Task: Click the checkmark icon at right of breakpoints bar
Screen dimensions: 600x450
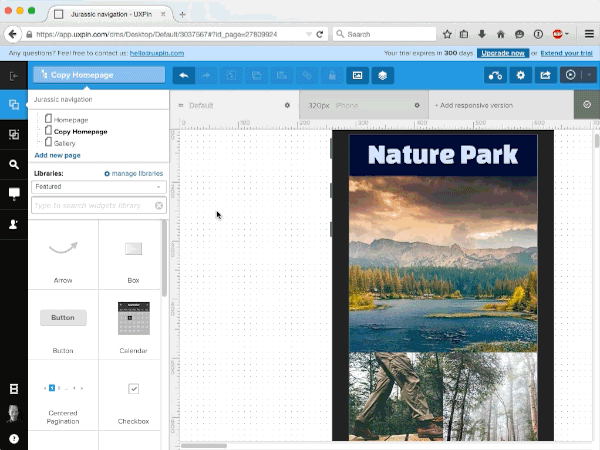Action: click(x=587, y=104)
